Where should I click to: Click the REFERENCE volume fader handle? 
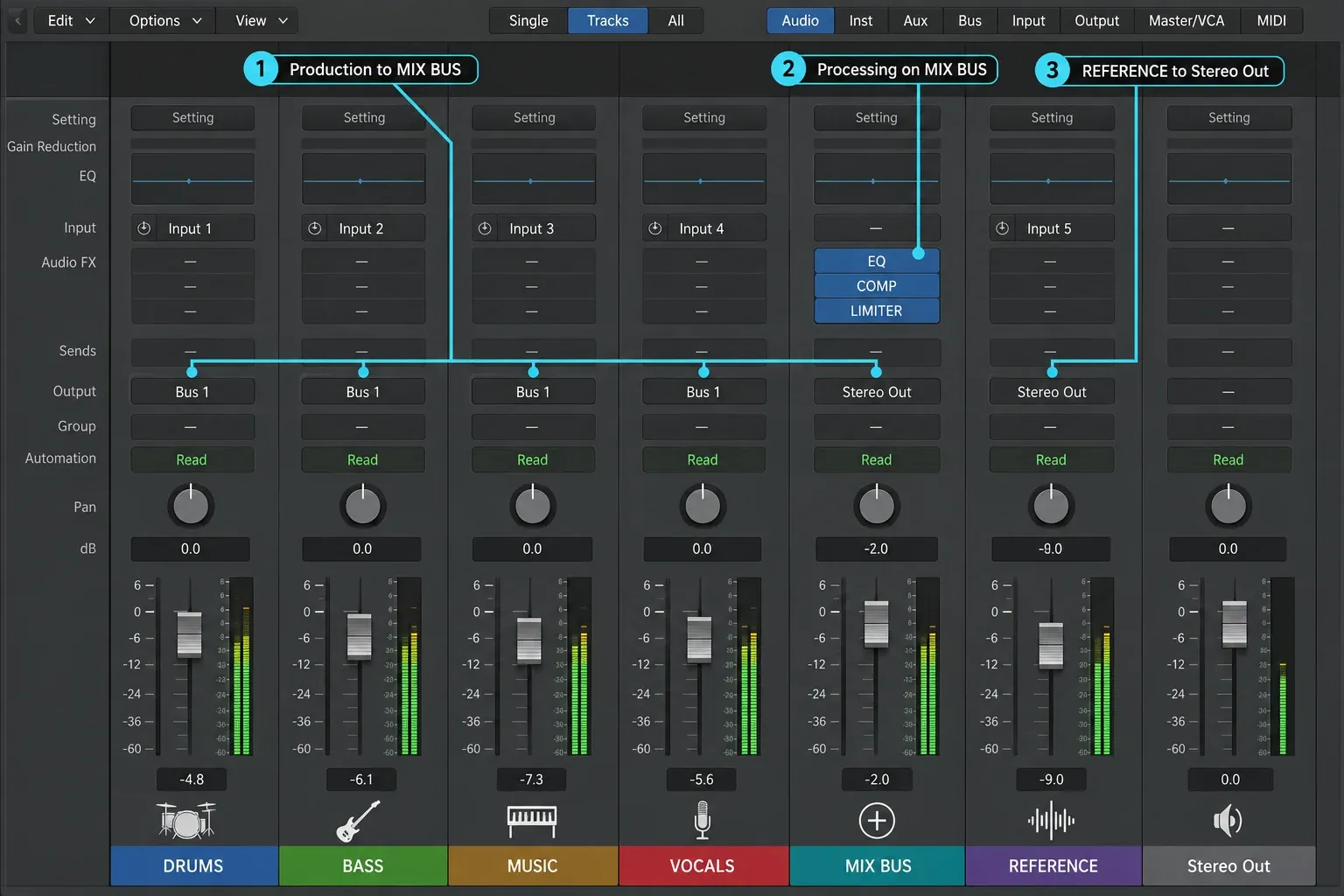(1051, 646)
